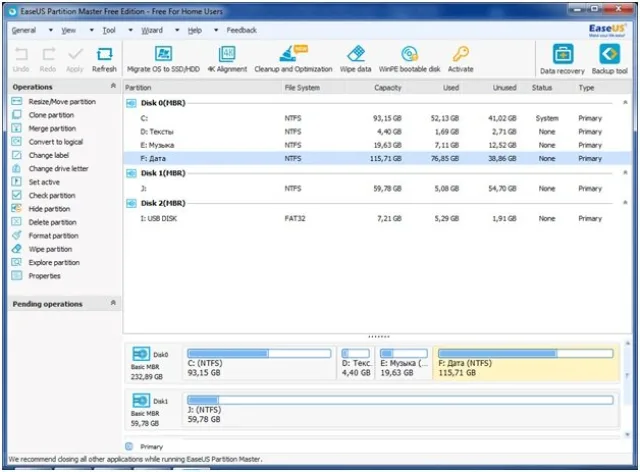Select the E: Музыка partition row
This screenshot has height=472, width=640.
click(376, 145)
